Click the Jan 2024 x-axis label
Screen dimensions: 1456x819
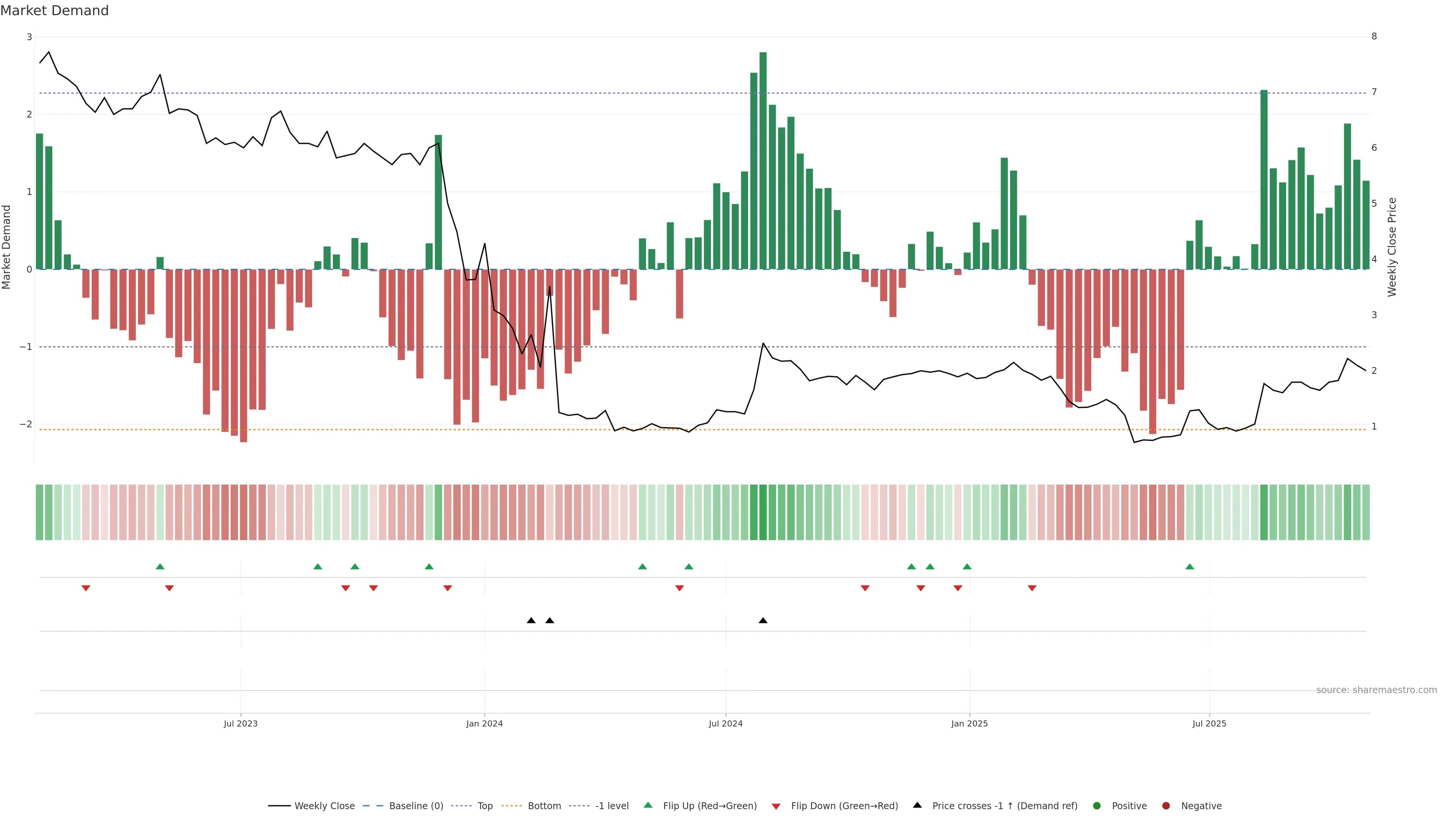point(485,723)
